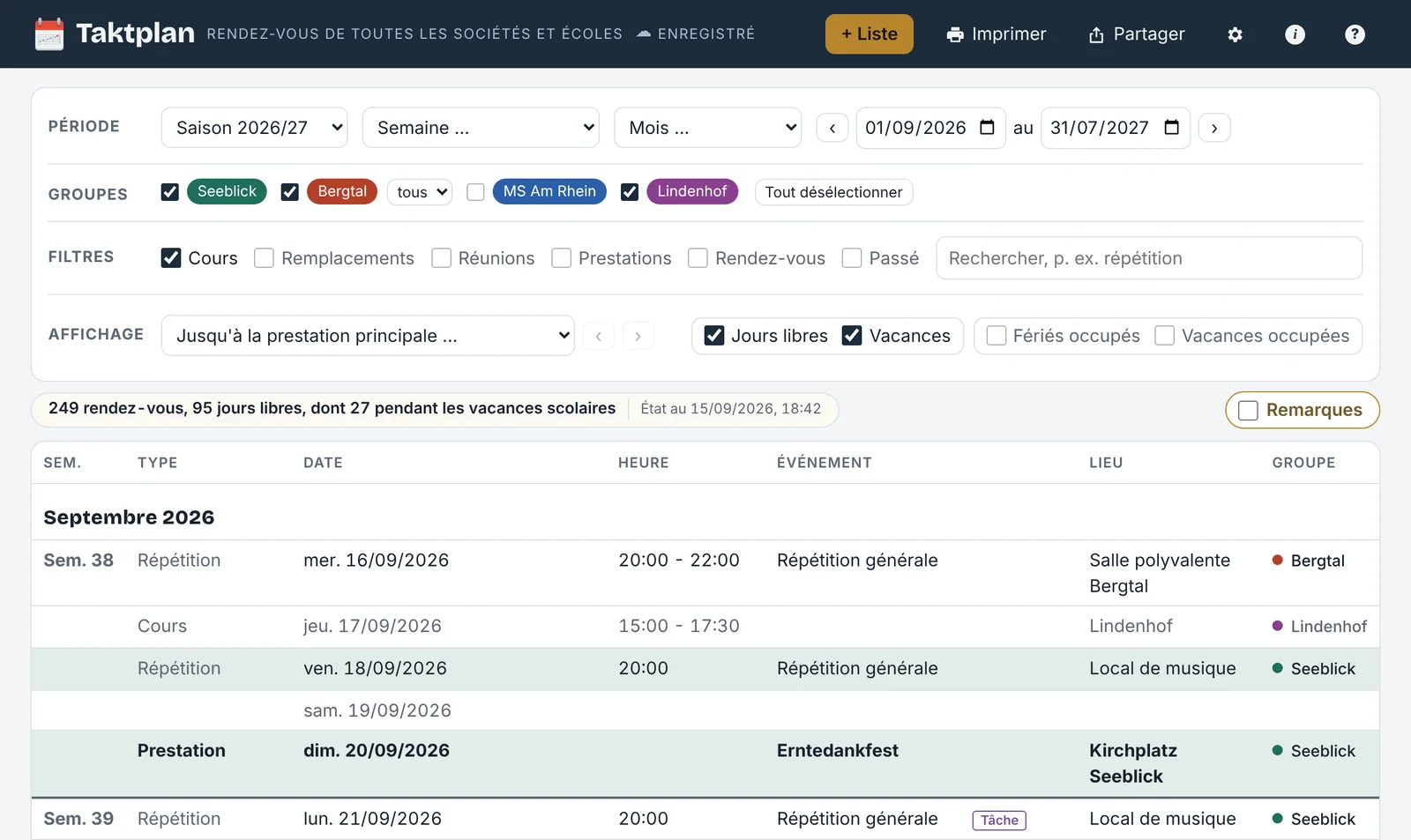Image resolution: width=1411 pixels, height=840 pixels.
Task: Click the Kirchplatz Seeblick location cell
Action: [x=1133, y=763]
